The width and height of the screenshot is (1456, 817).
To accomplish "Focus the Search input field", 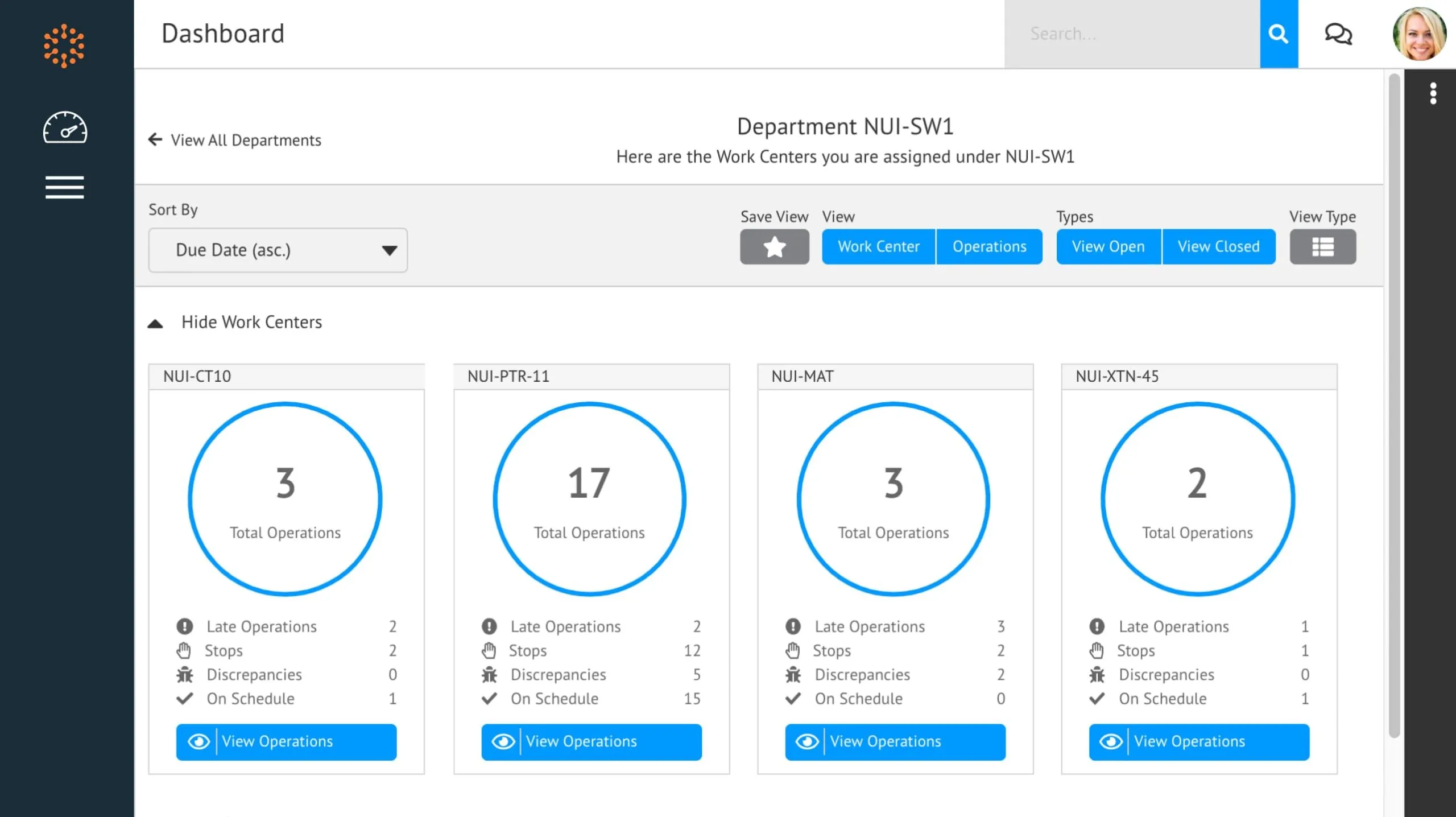I will point(1132,34).
